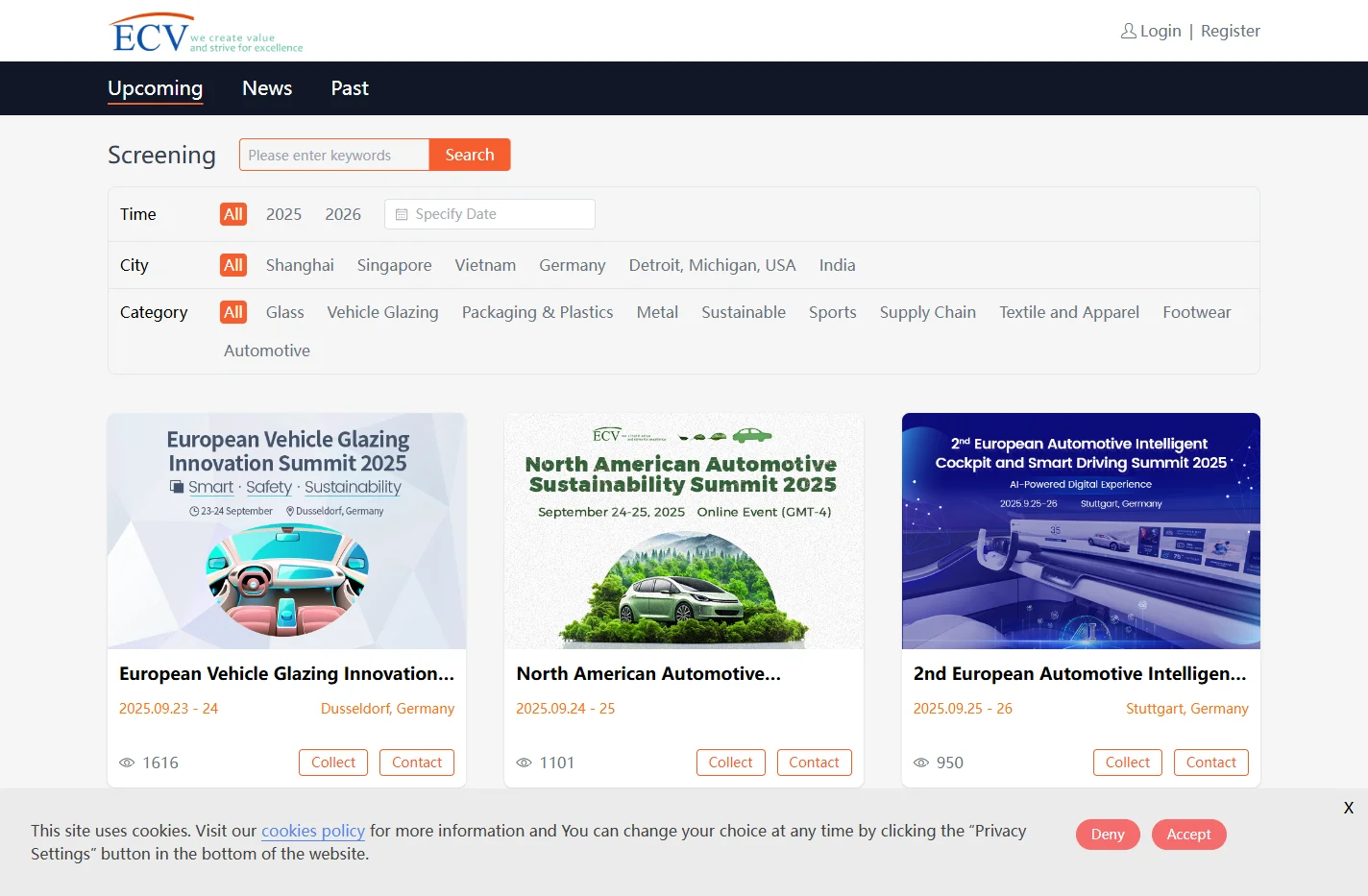Open the cookies policy link

(x=313, y=831)
